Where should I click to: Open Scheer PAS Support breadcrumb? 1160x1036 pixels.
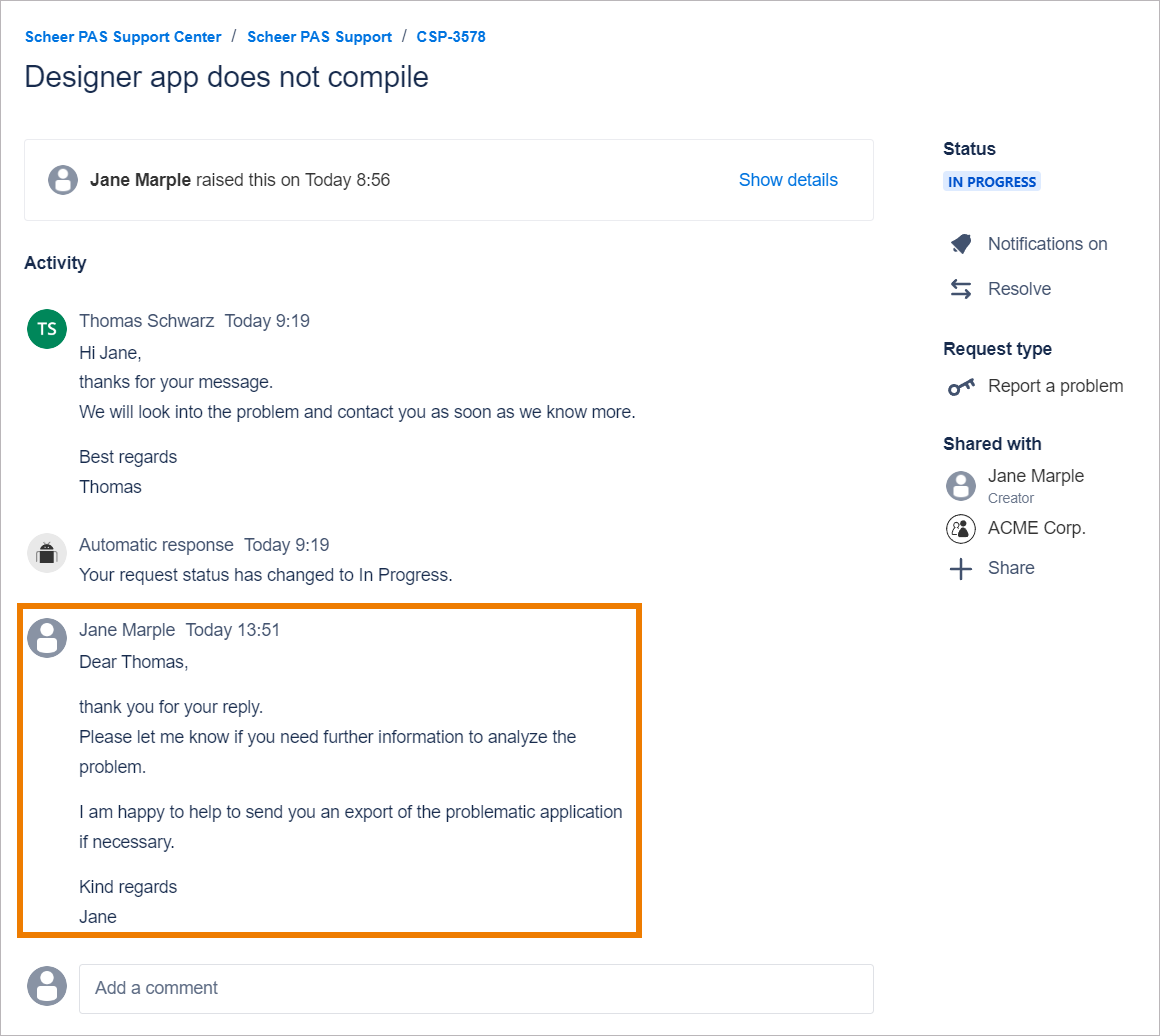pyautogui.click(x=319, y=36)
